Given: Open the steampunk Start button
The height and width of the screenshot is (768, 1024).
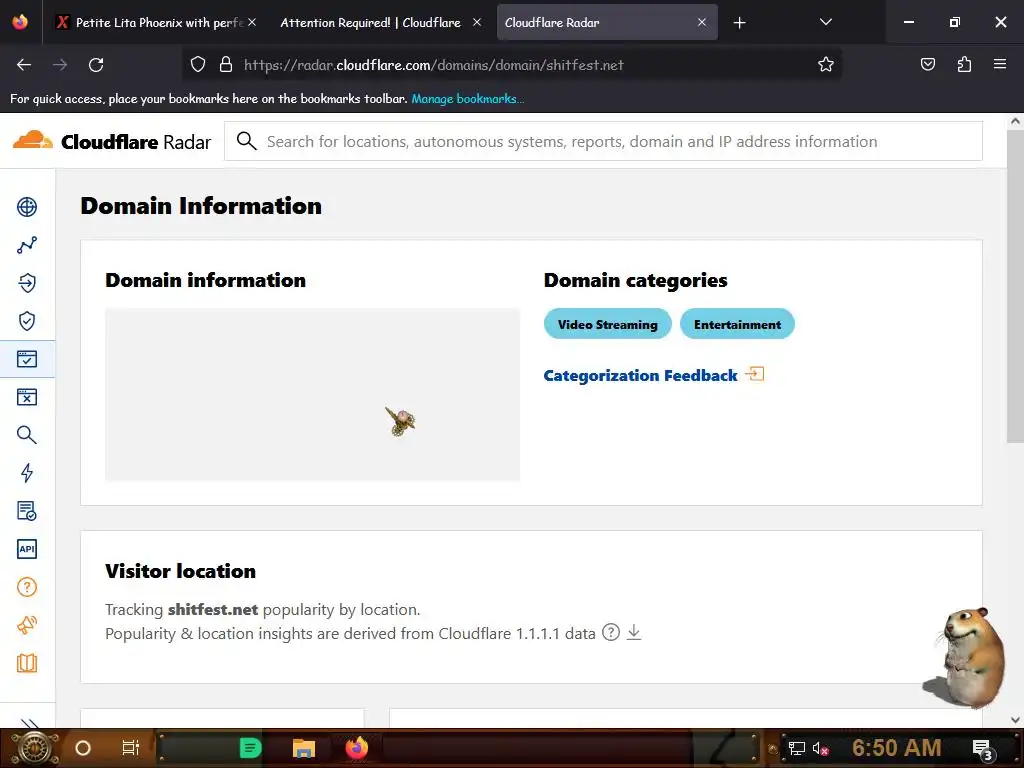Looking at the screenshot, I should (x=33, y=748).
